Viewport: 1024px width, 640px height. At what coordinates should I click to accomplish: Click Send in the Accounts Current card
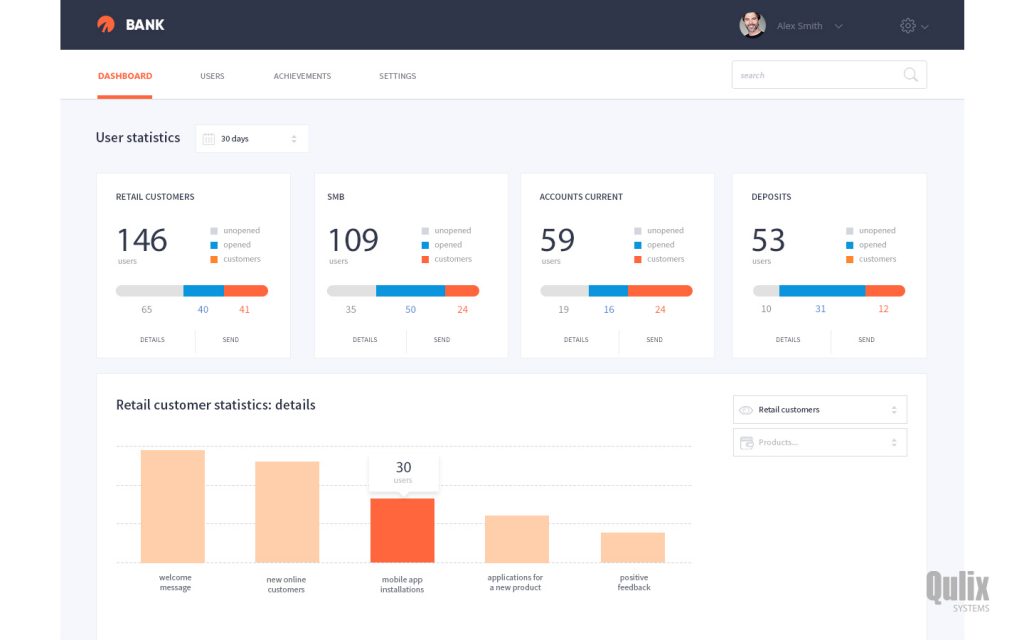coord(654,340)
